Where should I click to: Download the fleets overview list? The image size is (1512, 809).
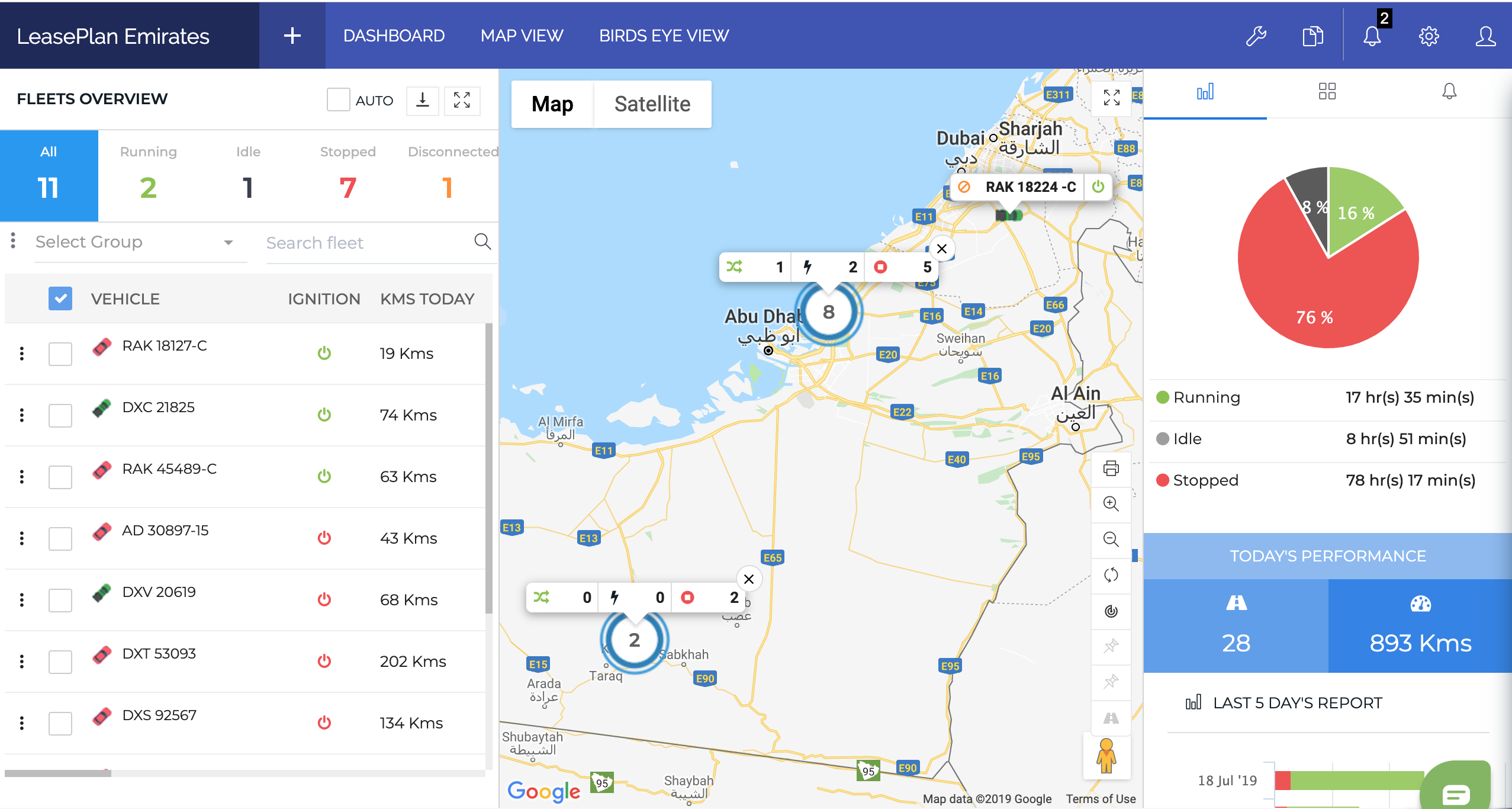pos(423,100)
